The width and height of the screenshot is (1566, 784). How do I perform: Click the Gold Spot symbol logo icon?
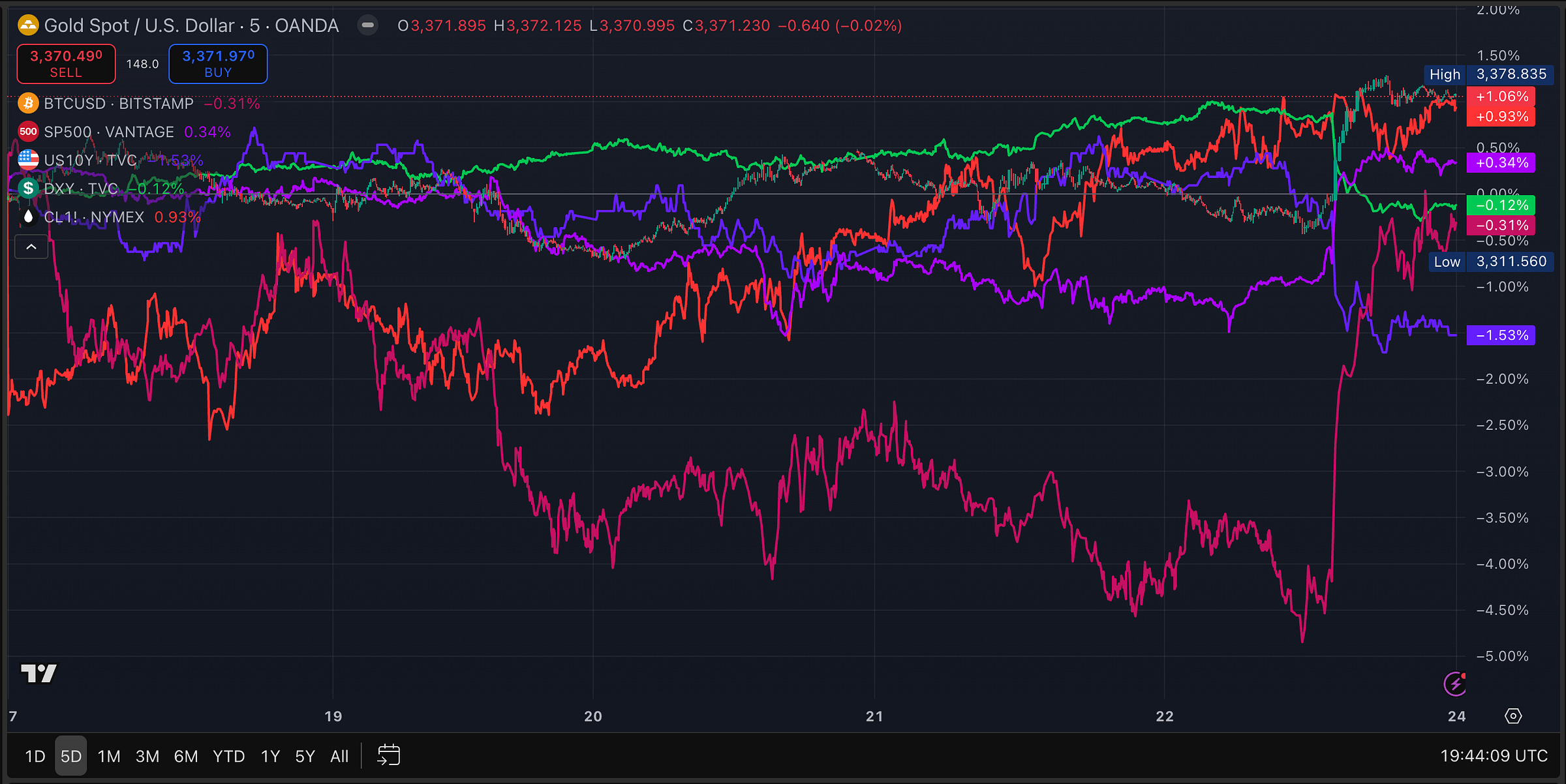point(28,25)
